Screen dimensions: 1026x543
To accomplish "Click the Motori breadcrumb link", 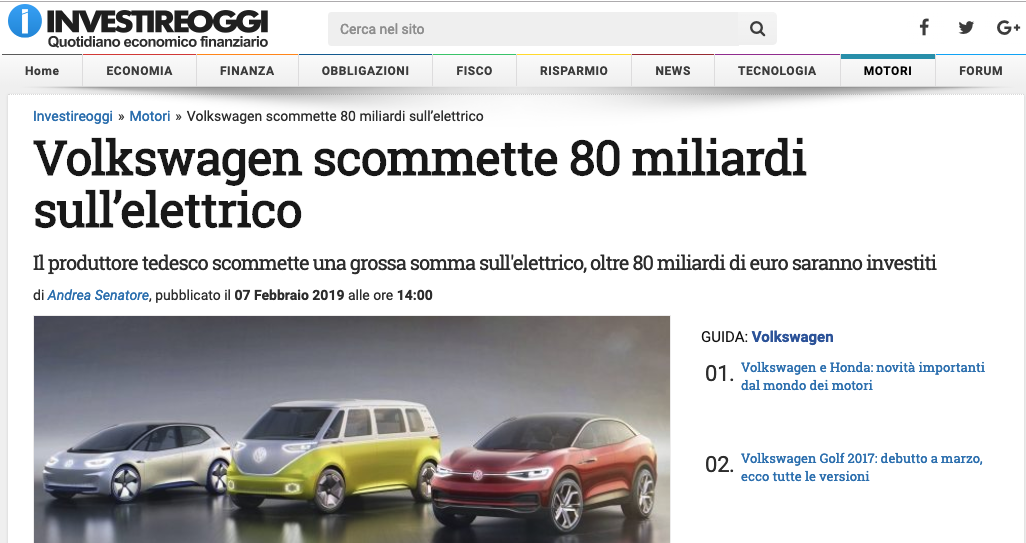I will 150,116.
